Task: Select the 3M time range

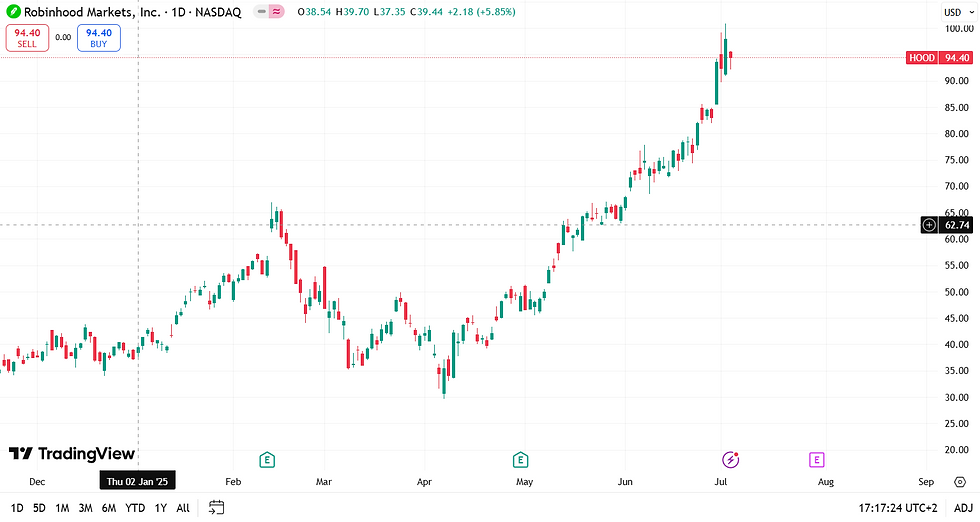Action: (86, 508)
